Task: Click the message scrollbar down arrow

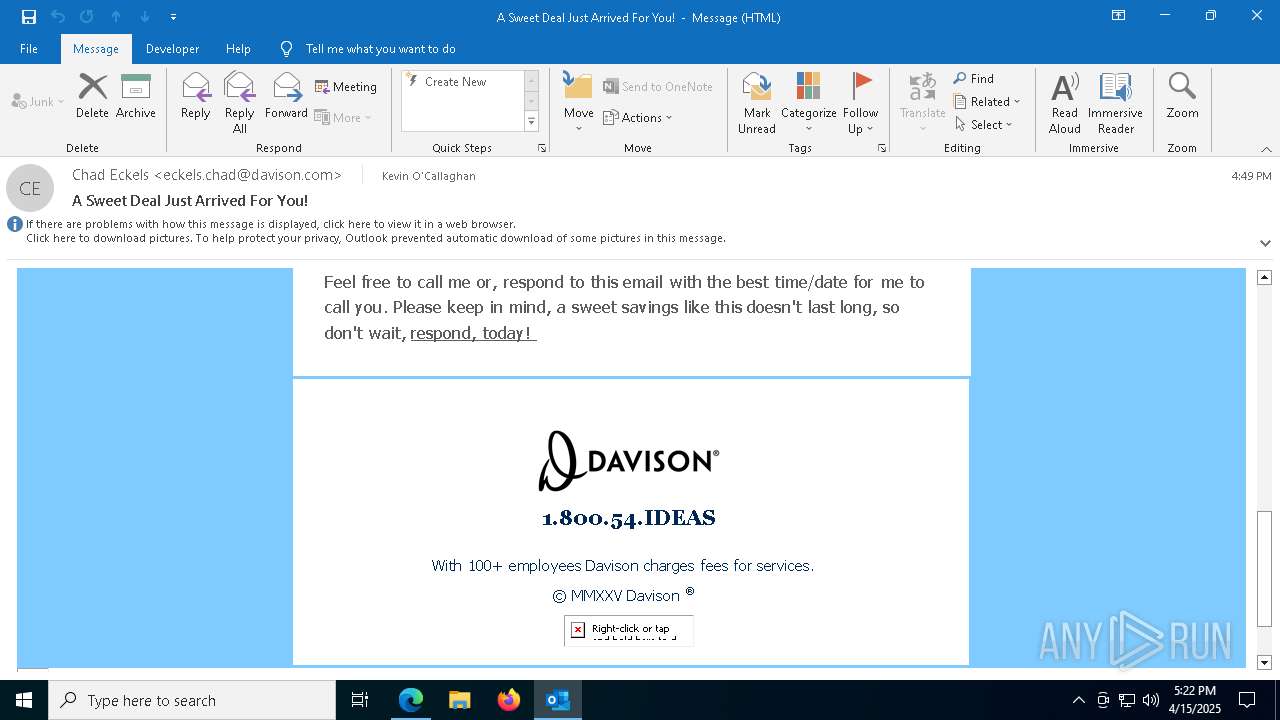Action: (x=1264, y=662)
